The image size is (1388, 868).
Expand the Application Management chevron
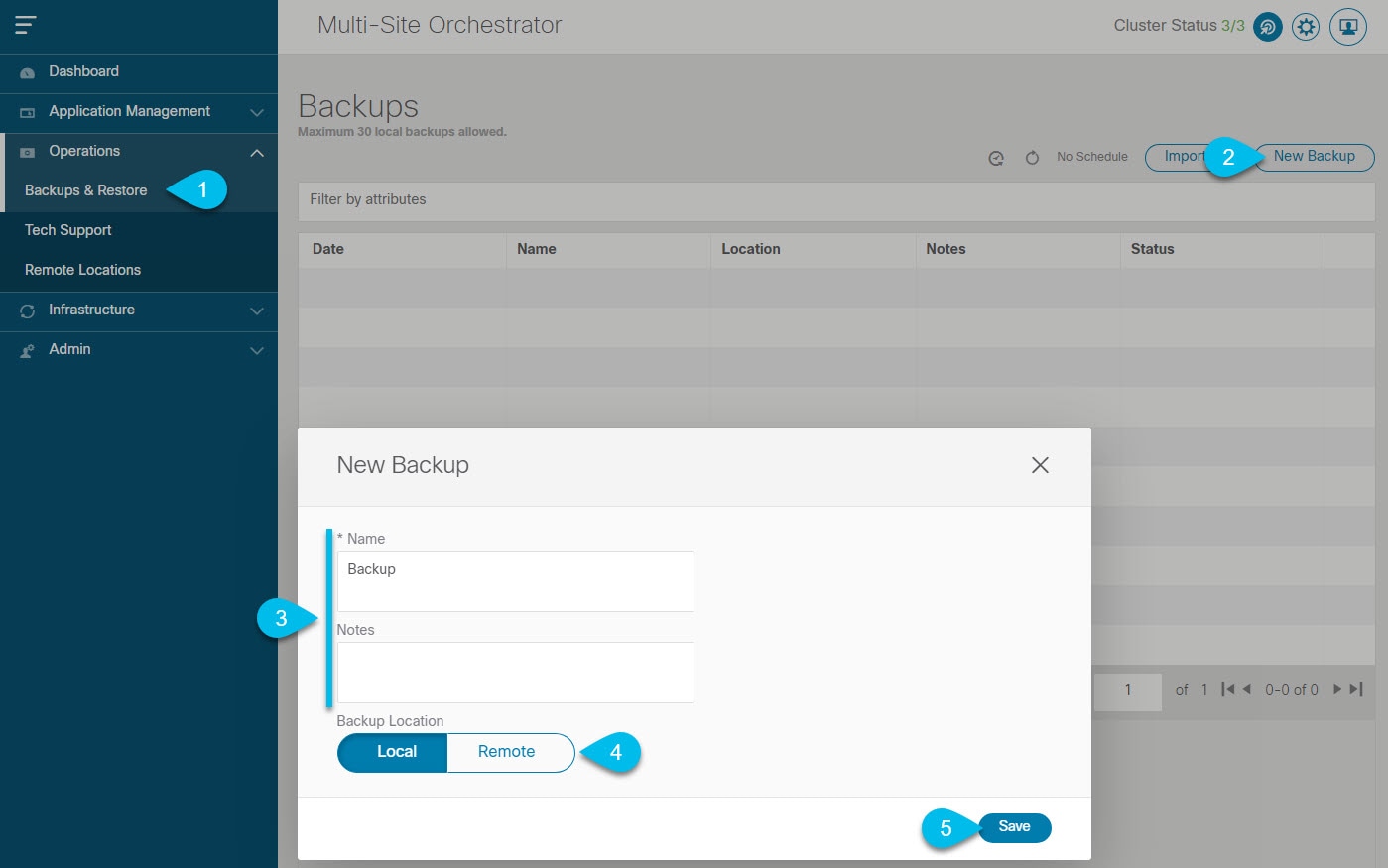point(257,112)
